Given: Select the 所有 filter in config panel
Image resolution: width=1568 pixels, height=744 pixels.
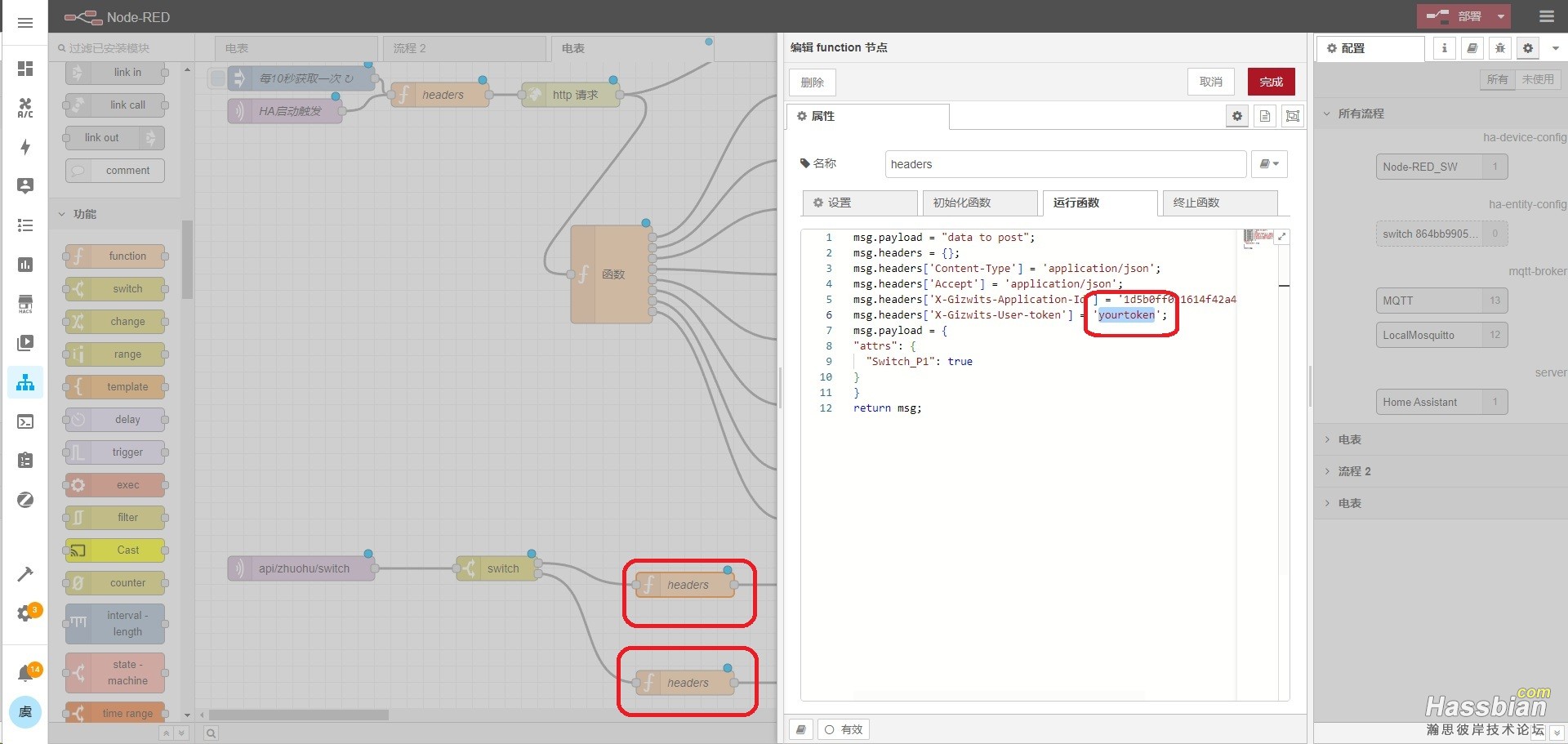Looking at the screenshot, I should [x=1497, y=79].
